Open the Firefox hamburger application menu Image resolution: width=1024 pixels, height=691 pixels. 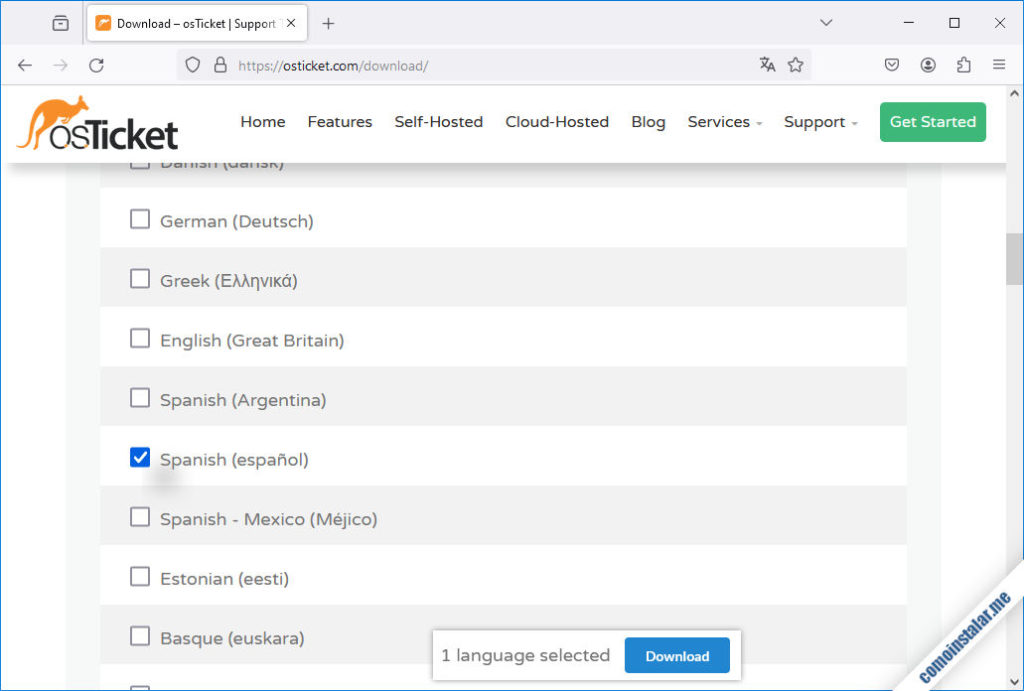[x=998, y=65]
